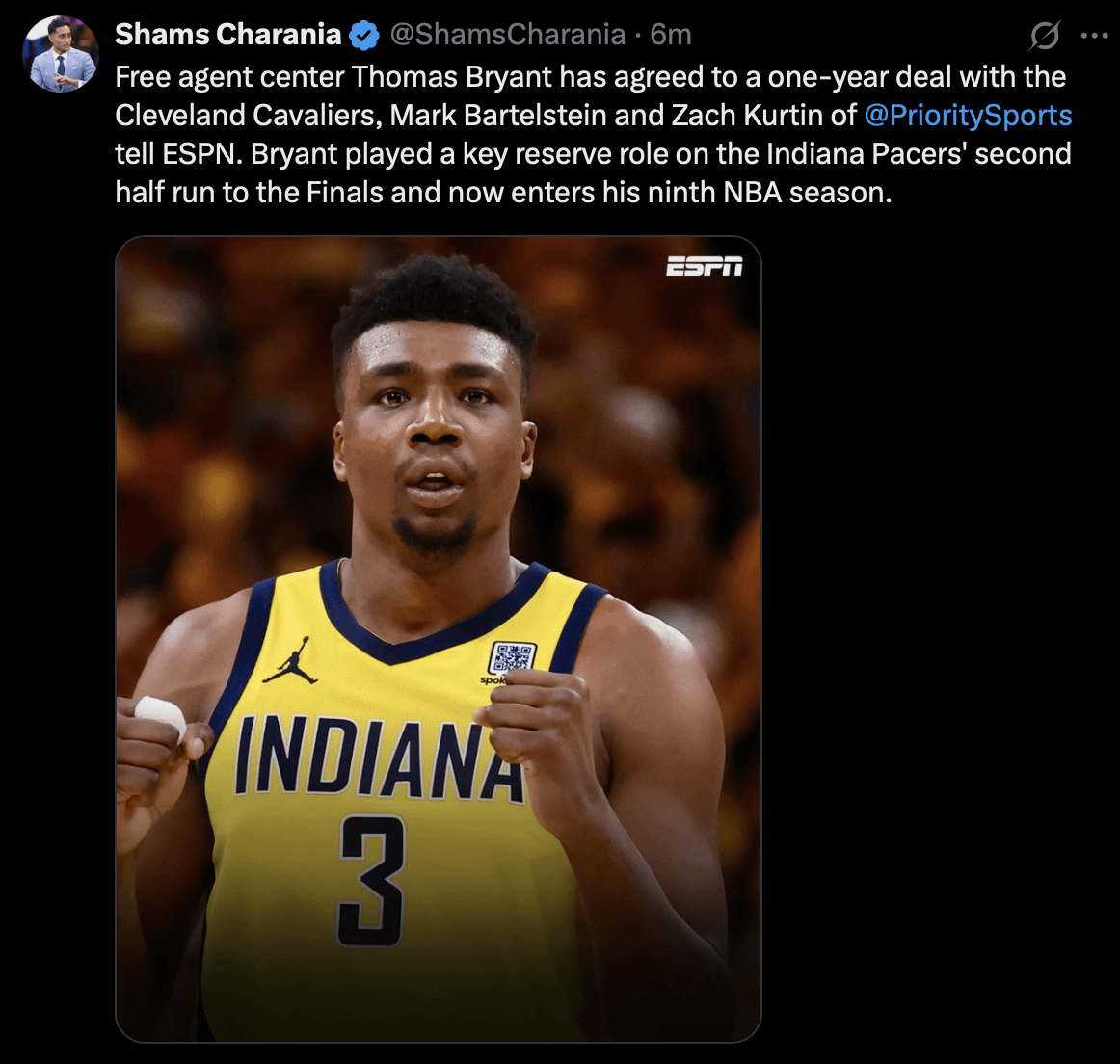Screen dimensions: 1120x1064
Task: Click the @ShamsCharania handle
Action: [x=508, y=35]
